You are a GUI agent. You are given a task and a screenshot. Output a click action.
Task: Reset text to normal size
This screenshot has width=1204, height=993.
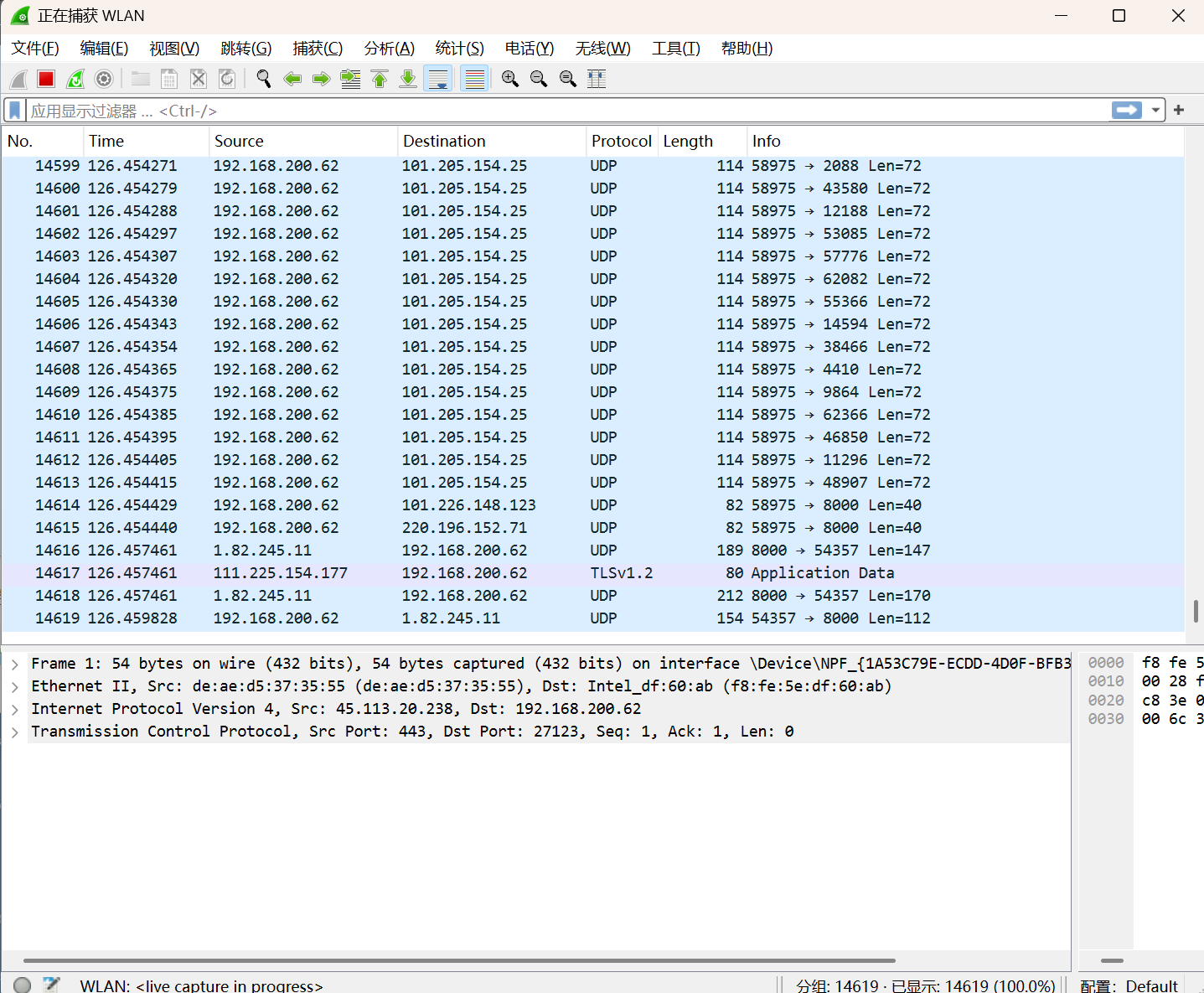(568, 79)
